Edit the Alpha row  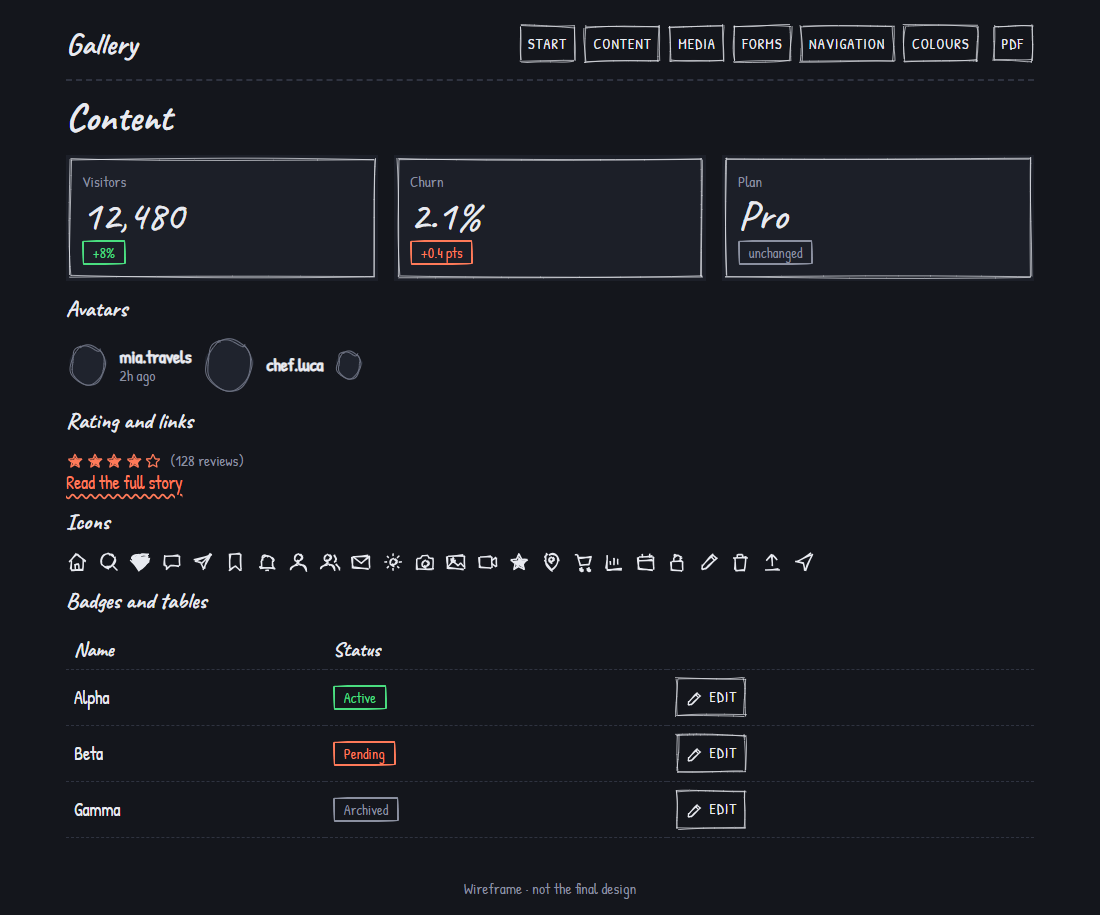click(x=711, y=697)
